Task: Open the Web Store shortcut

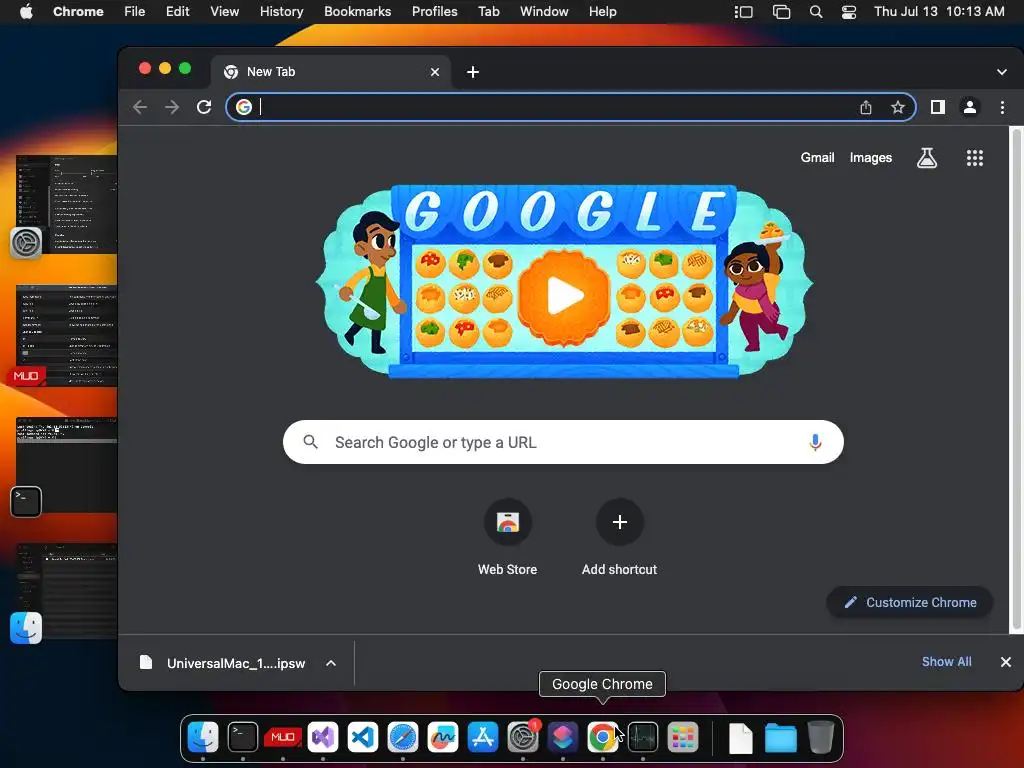Action: point(507,537)
